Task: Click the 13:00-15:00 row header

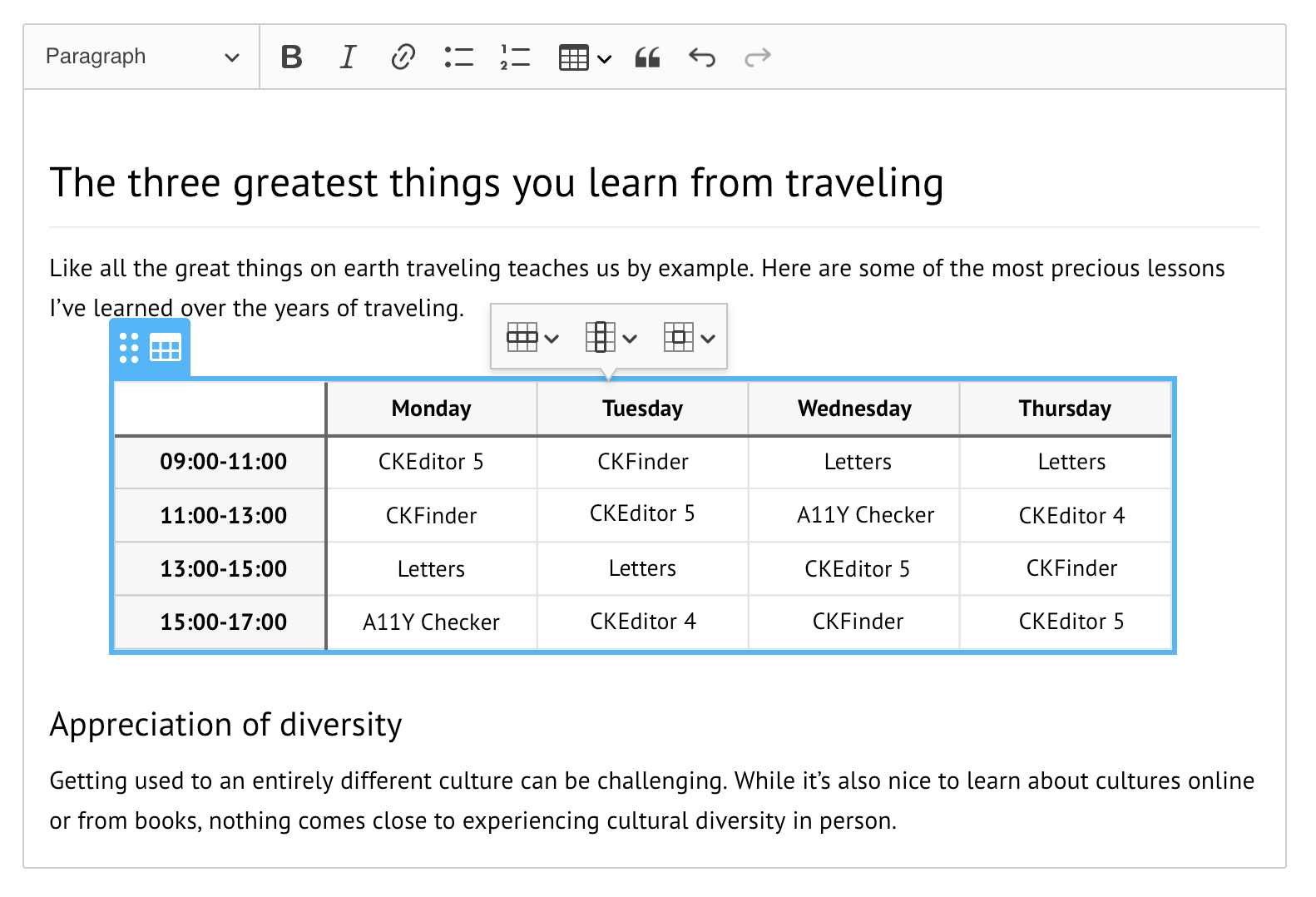Action: (220, 568)
